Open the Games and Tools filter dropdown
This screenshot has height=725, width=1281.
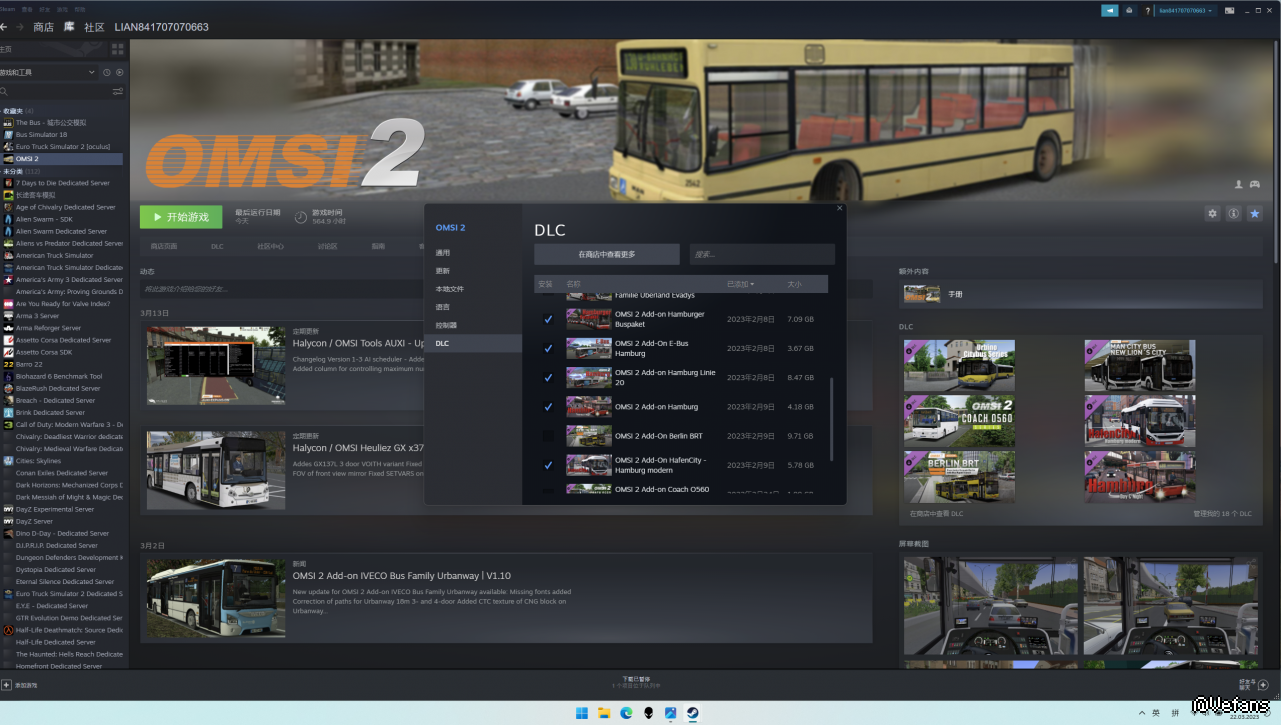(x=47, y=72)
